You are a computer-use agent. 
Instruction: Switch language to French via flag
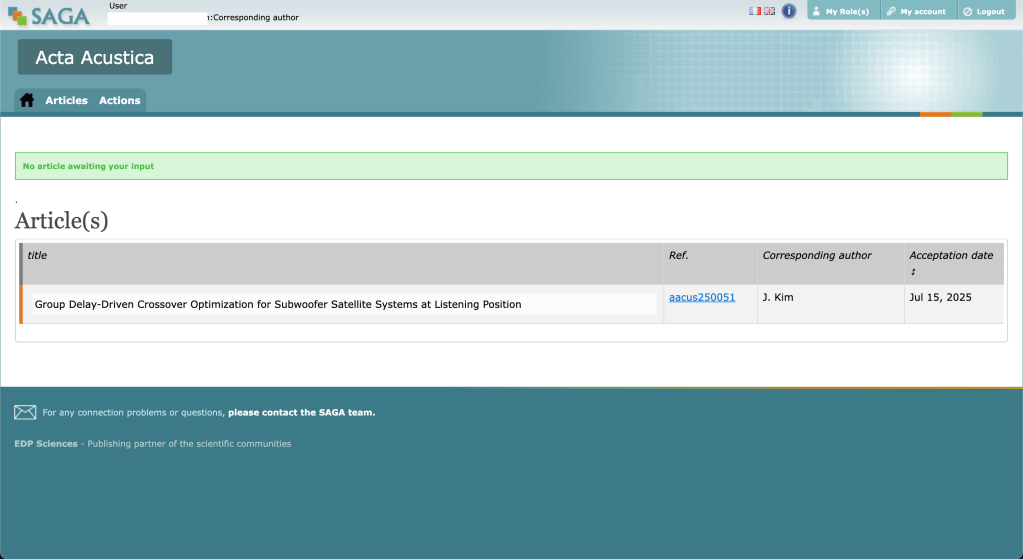pyautogui.click(x=755, y=11)
